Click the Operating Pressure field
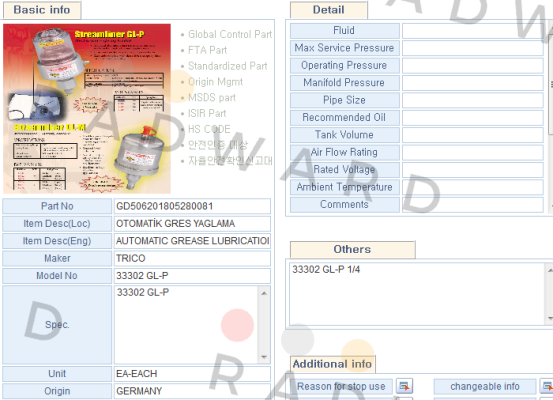553x400 pixels. pos(473,66)
